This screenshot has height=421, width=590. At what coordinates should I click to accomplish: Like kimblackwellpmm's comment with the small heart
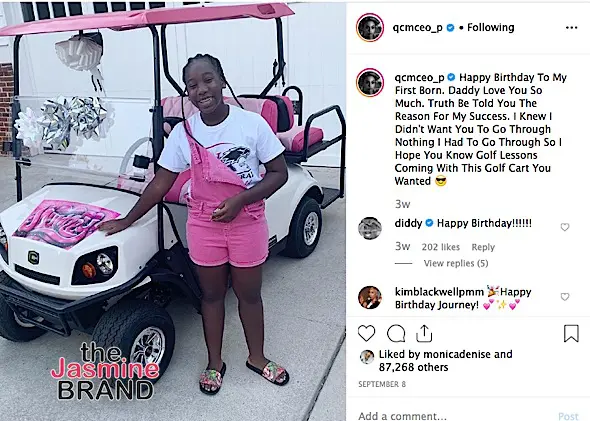(565, 297)
